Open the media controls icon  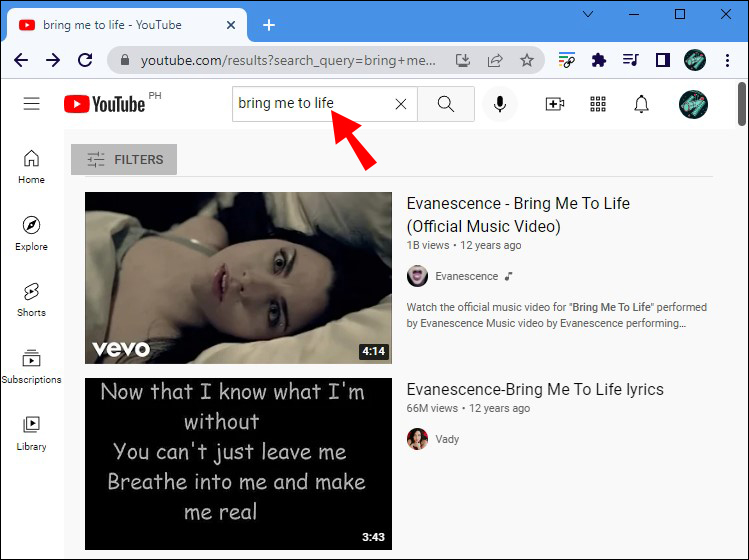[x=631, y=60]
